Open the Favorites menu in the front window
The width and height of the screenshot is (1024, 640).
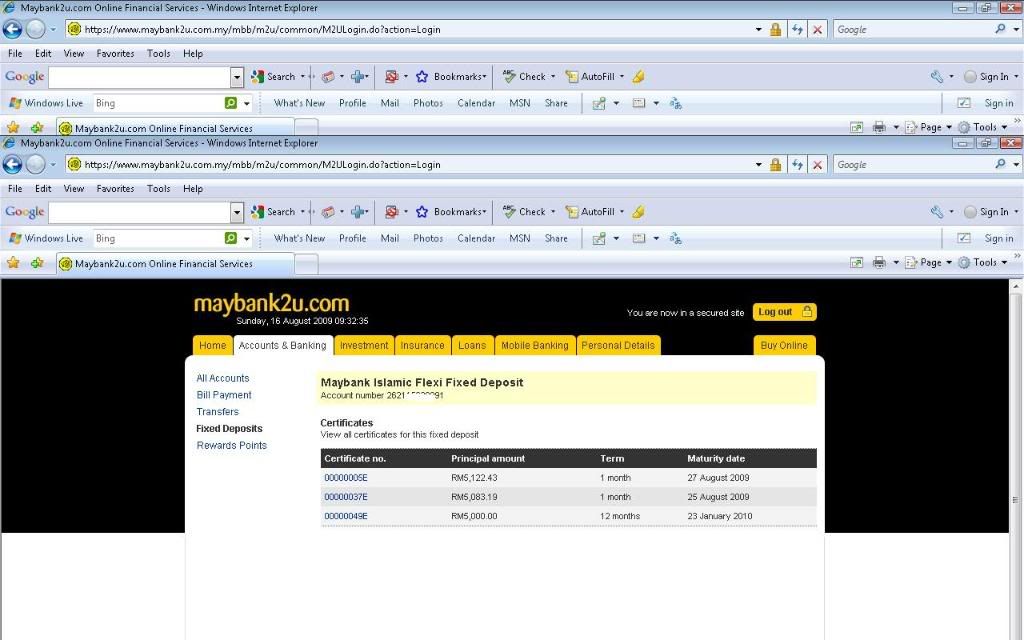(115, 189)
